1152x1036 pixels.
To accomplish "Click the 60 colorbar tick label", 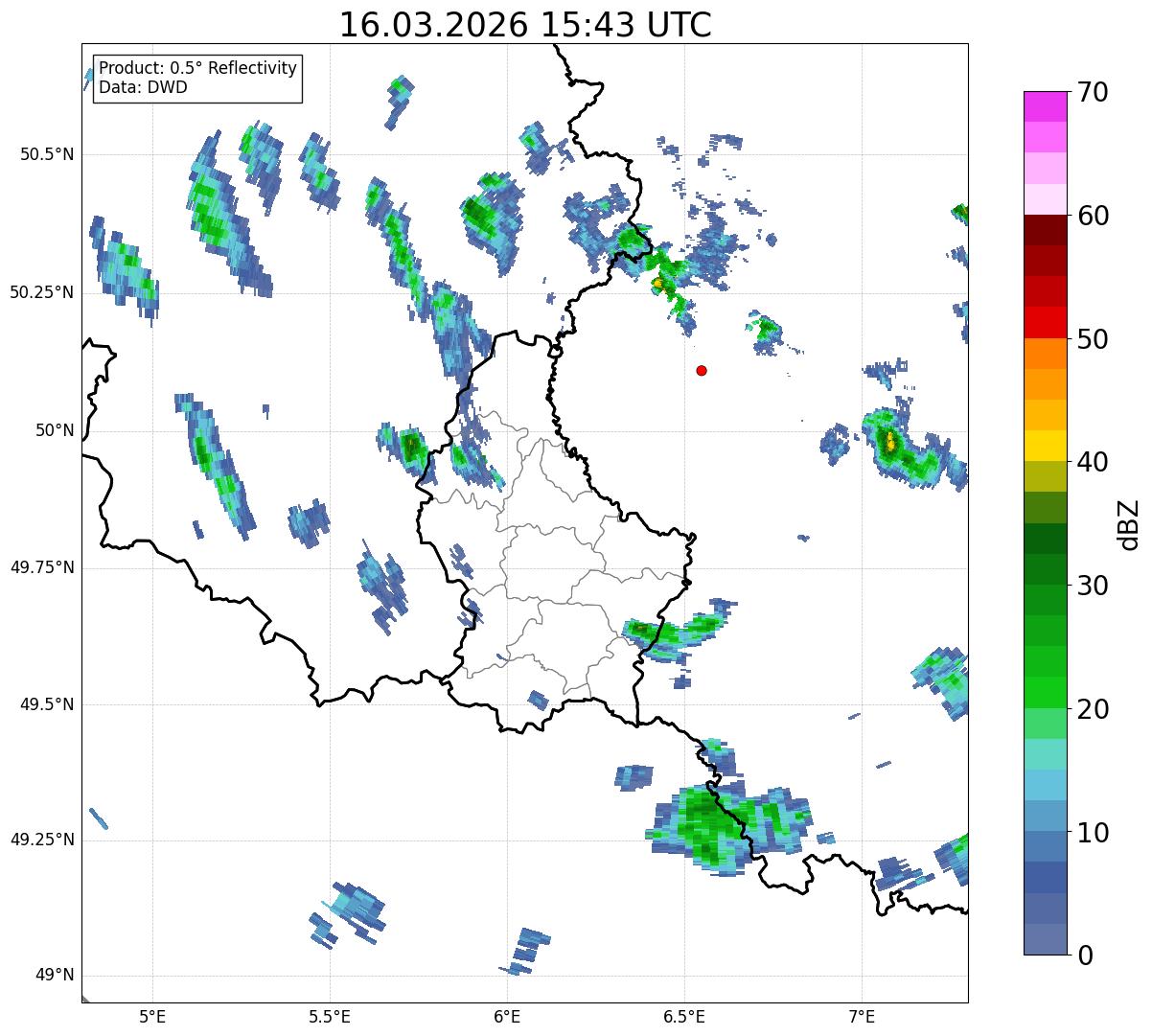I will 1093,216.
